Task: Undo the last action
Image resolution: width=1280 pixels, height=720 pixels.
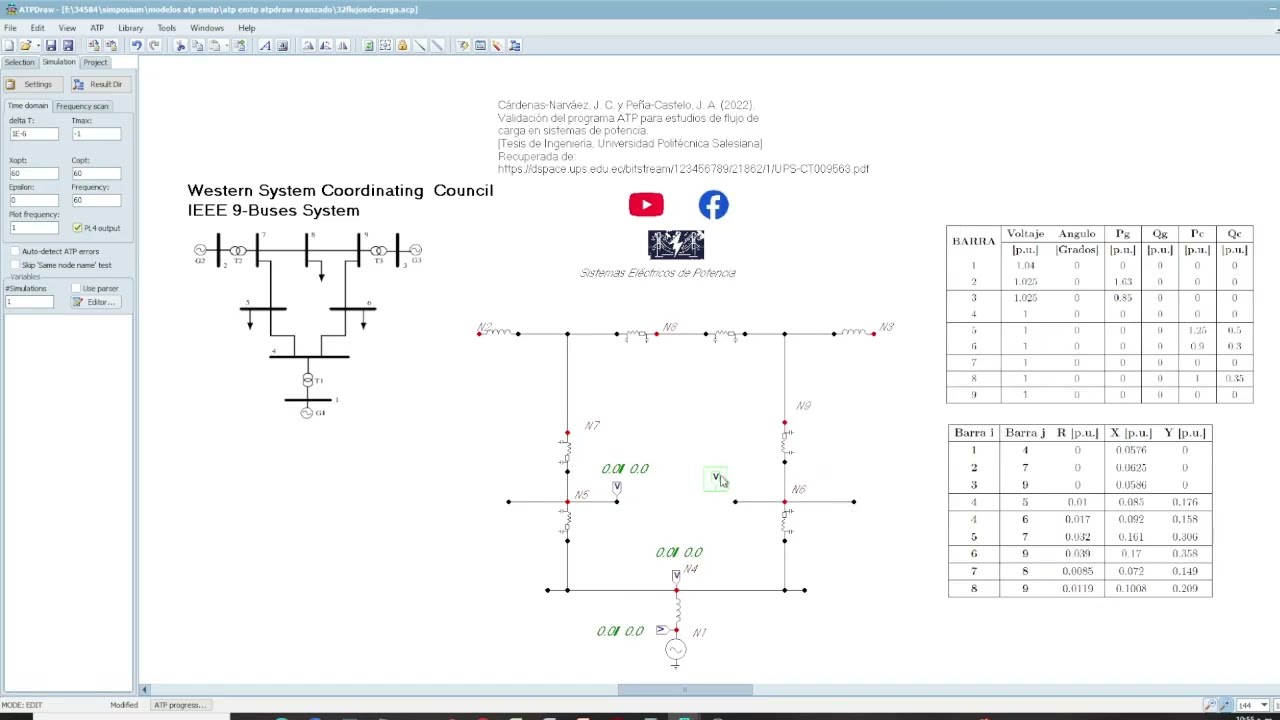Action: click(x=136, y=45)
